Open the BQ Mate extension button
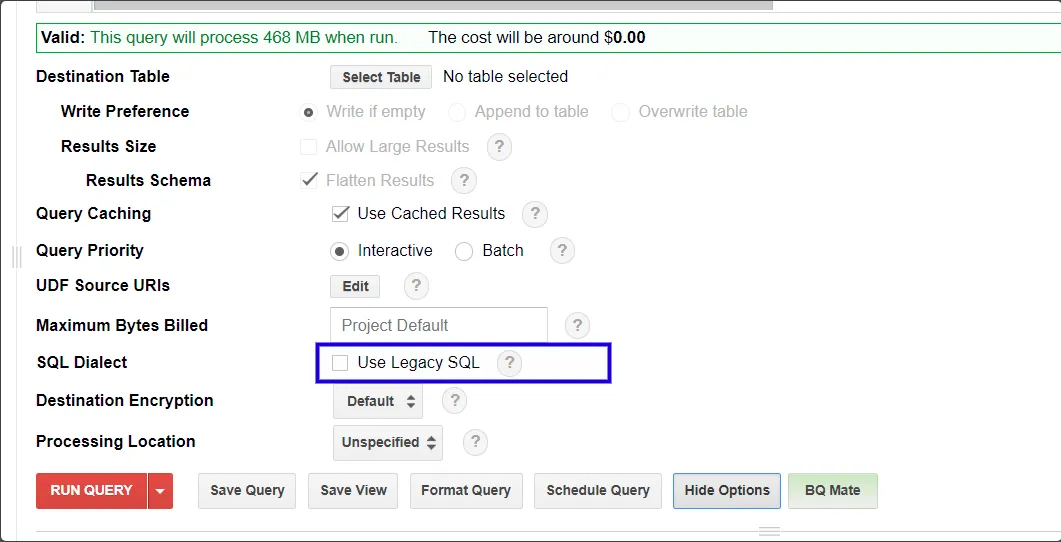 click(x=833, y=491)
